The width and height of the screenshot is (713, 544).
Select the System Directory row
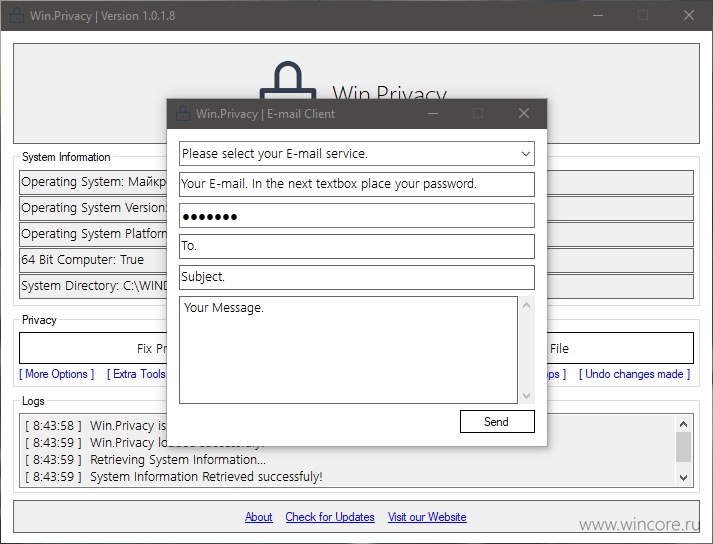point(93,286)
